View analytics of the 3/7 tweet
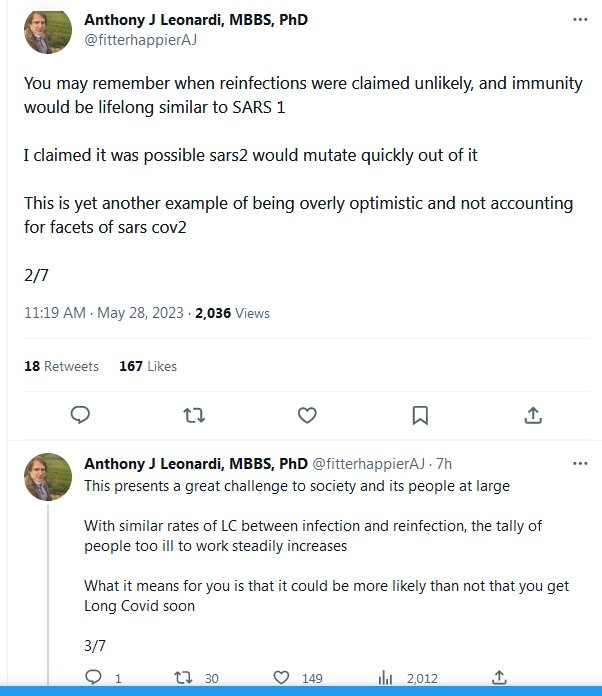This screenshot has height=696, width=602. (385, 678)
